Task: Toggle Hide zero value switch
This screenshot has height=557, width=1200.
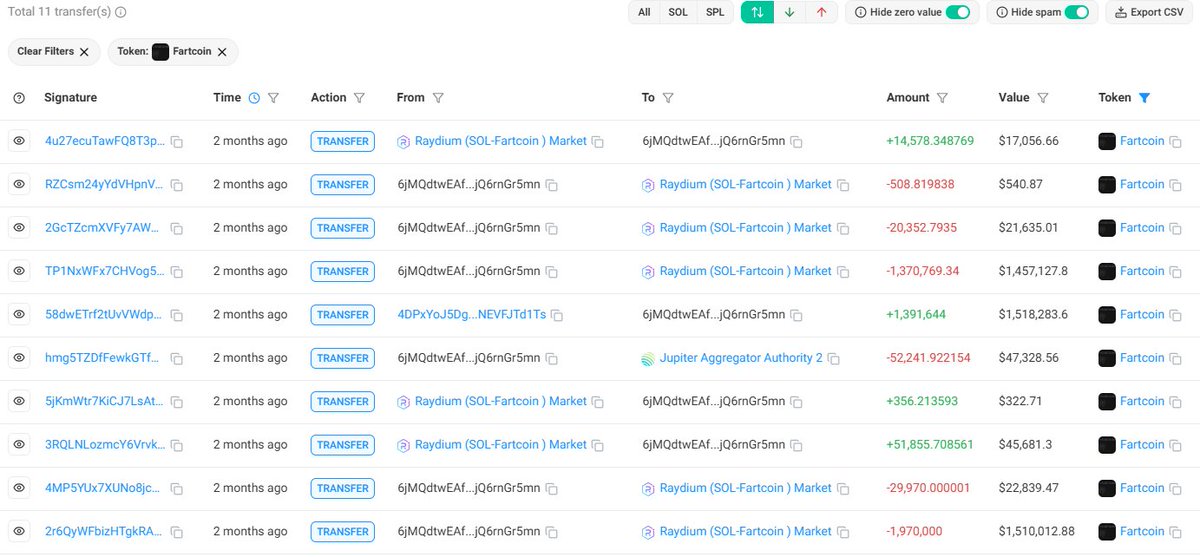Action: click(957, 12)
